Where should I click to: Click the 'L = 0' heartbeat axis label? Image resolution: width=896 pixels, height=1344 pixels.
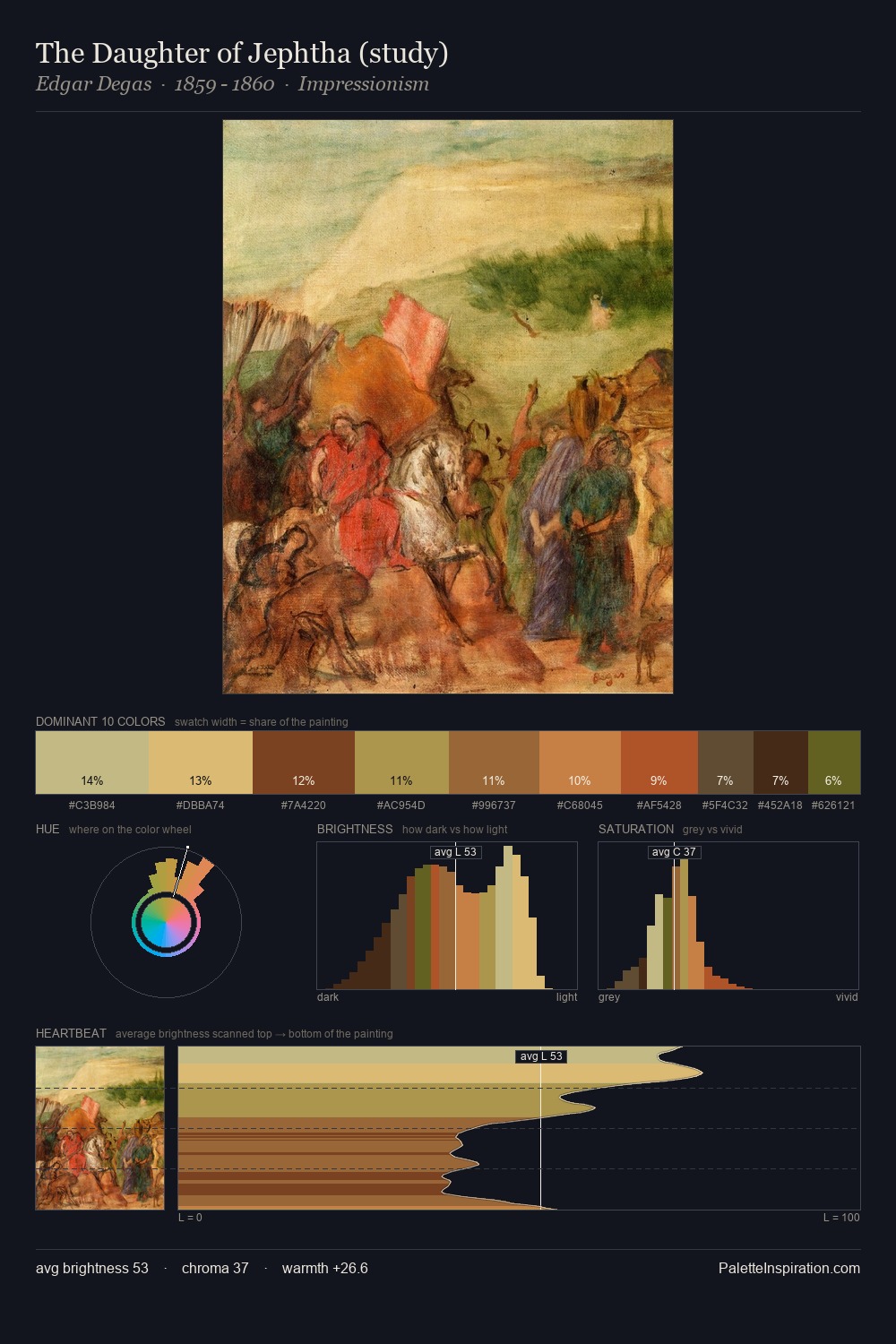[190, 1218]
